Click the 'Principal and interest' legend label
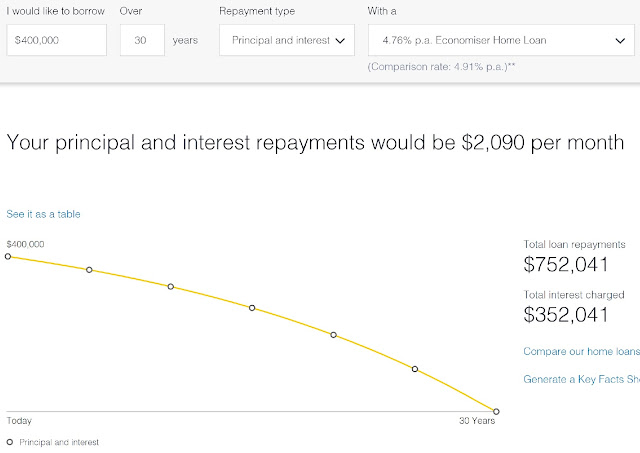 pos(59,441)
